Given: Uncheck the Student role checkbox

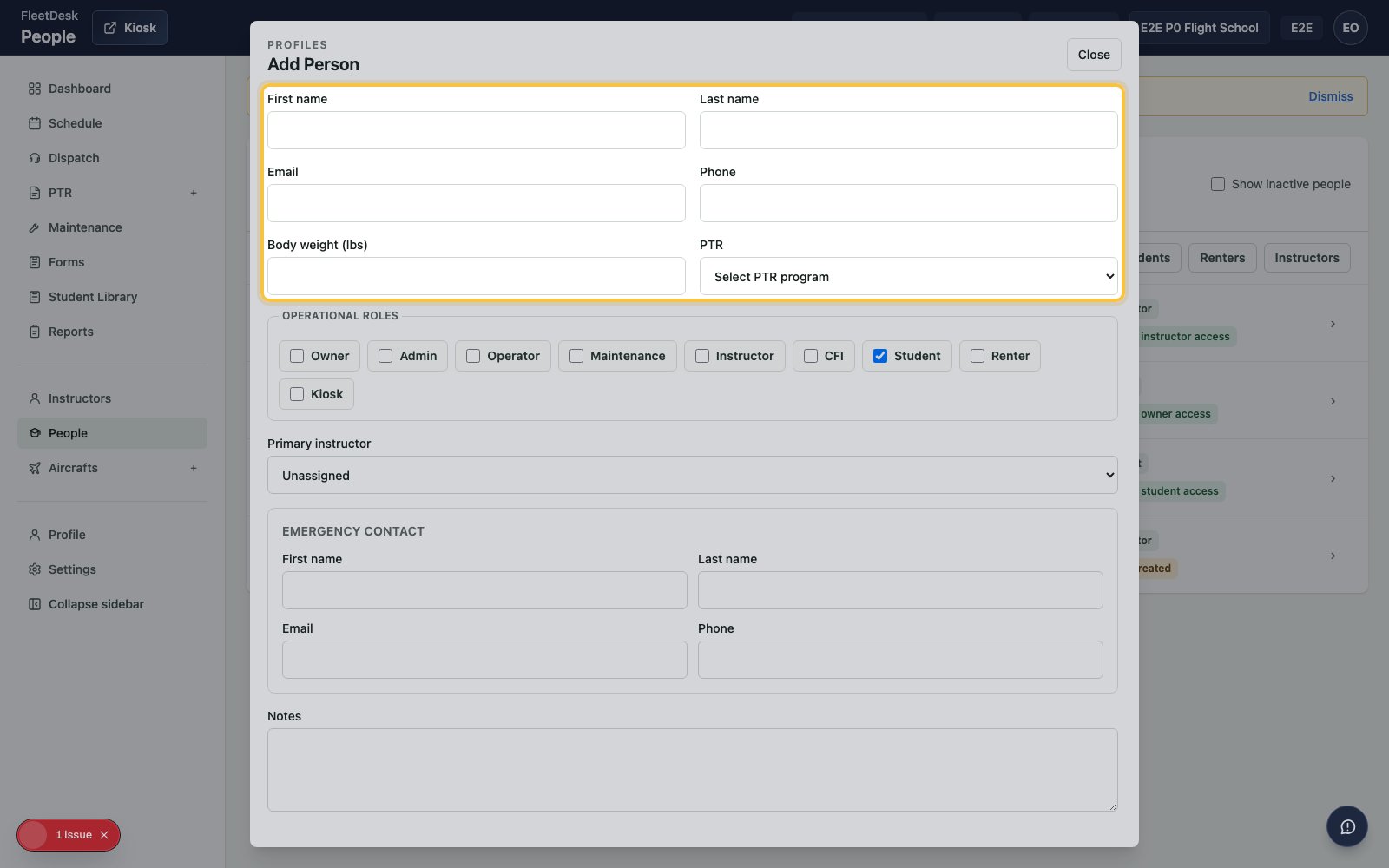Looking at the screenshot, I should [x=880, y=356].
